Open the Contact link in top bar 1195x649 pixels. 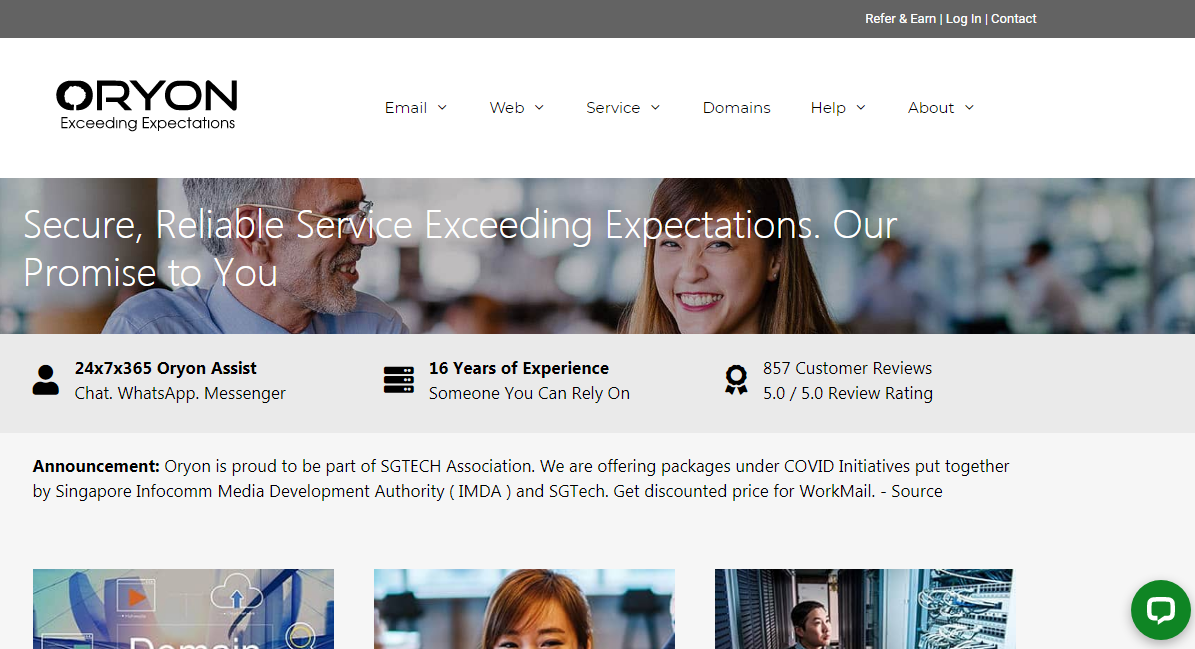click(x=1013, y=19)
